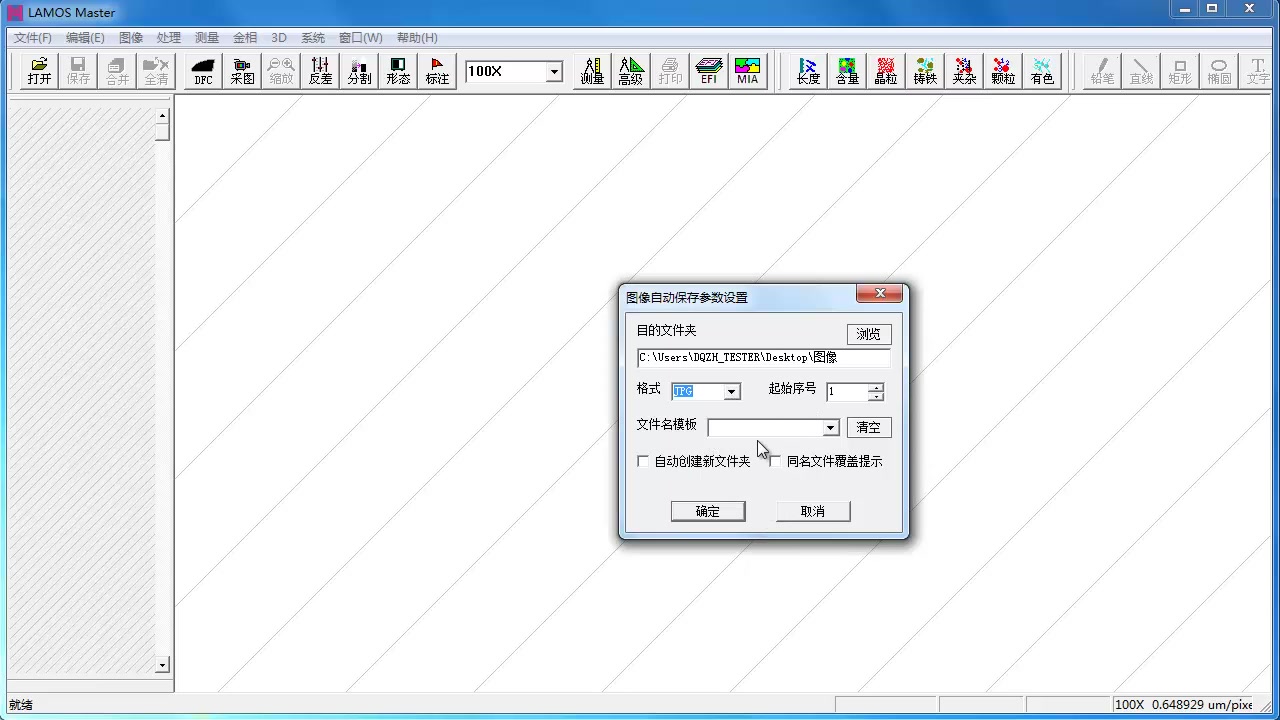
Task: Open the 长度 length module
Action: pyautogui.click(x=808, y=71)
